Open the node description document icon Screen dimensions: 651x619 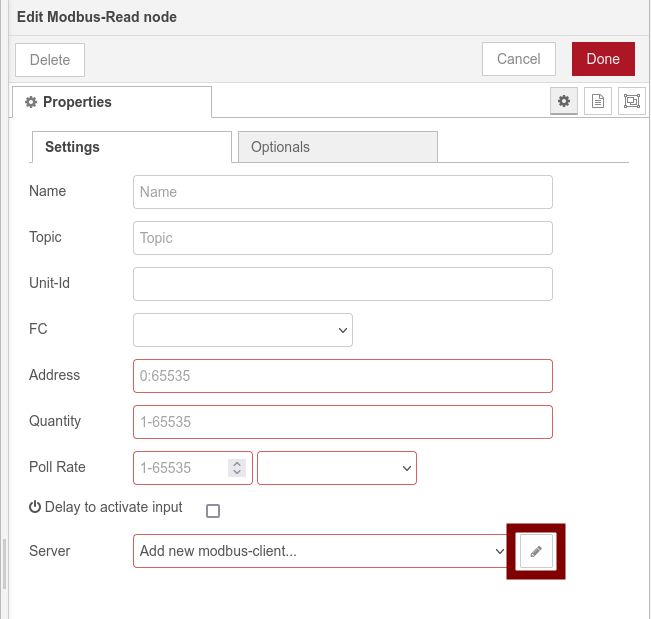click(598, 101)
